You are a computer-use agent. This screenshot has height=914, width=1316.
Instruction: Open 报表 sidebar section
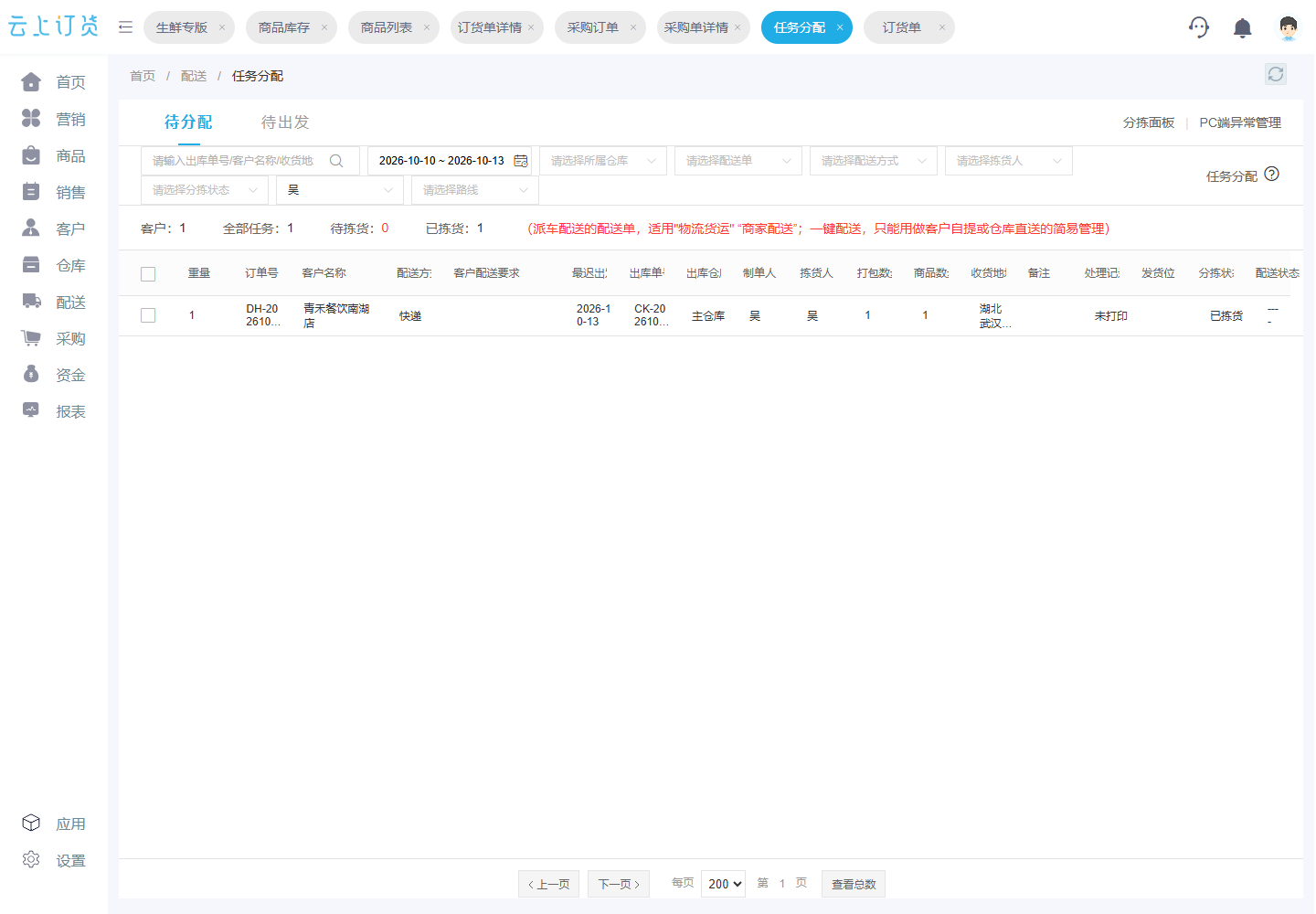pos(54,411)
